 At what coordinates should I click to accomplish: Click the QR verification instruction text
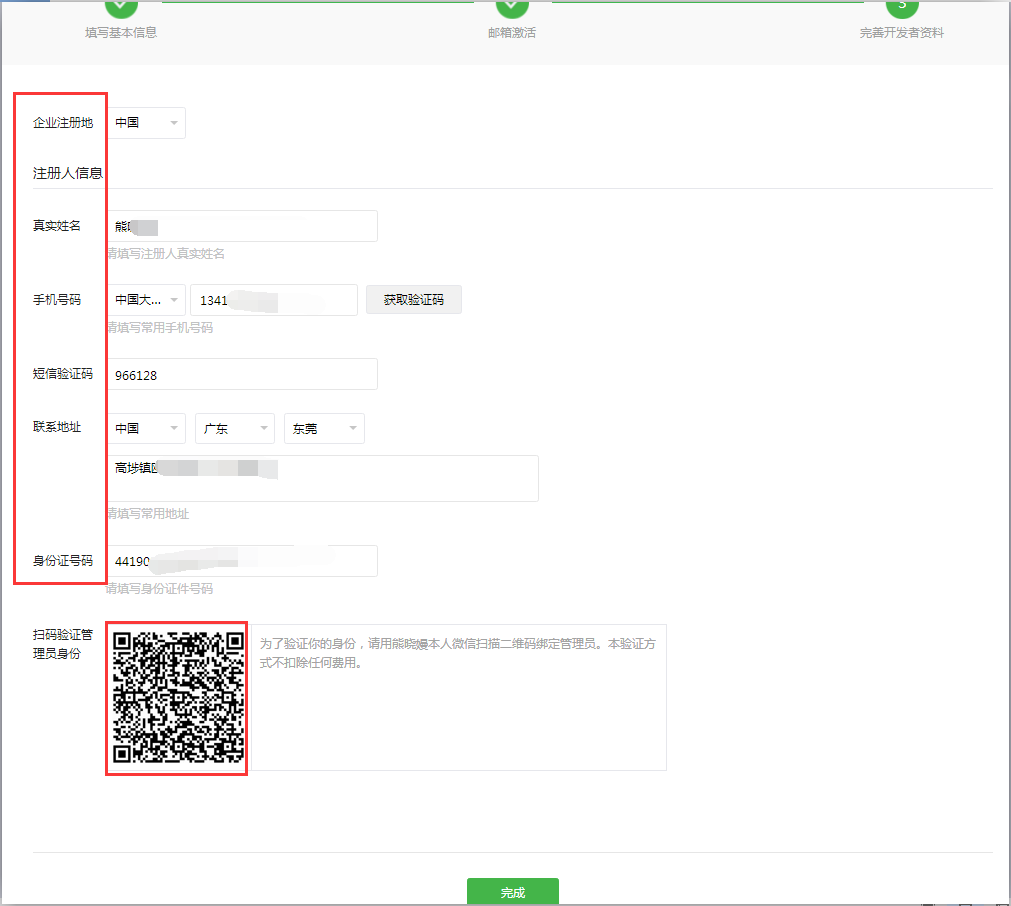point(457,653)
